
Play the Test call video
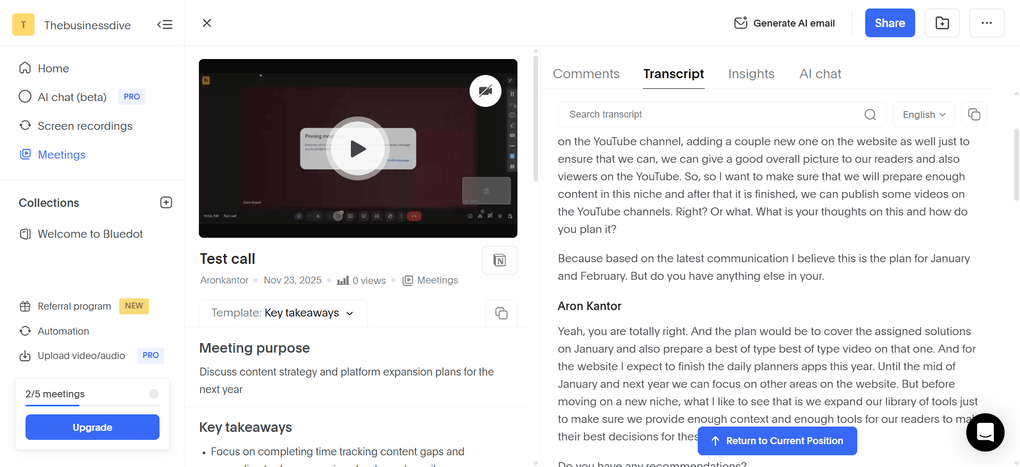coord(358,148)
